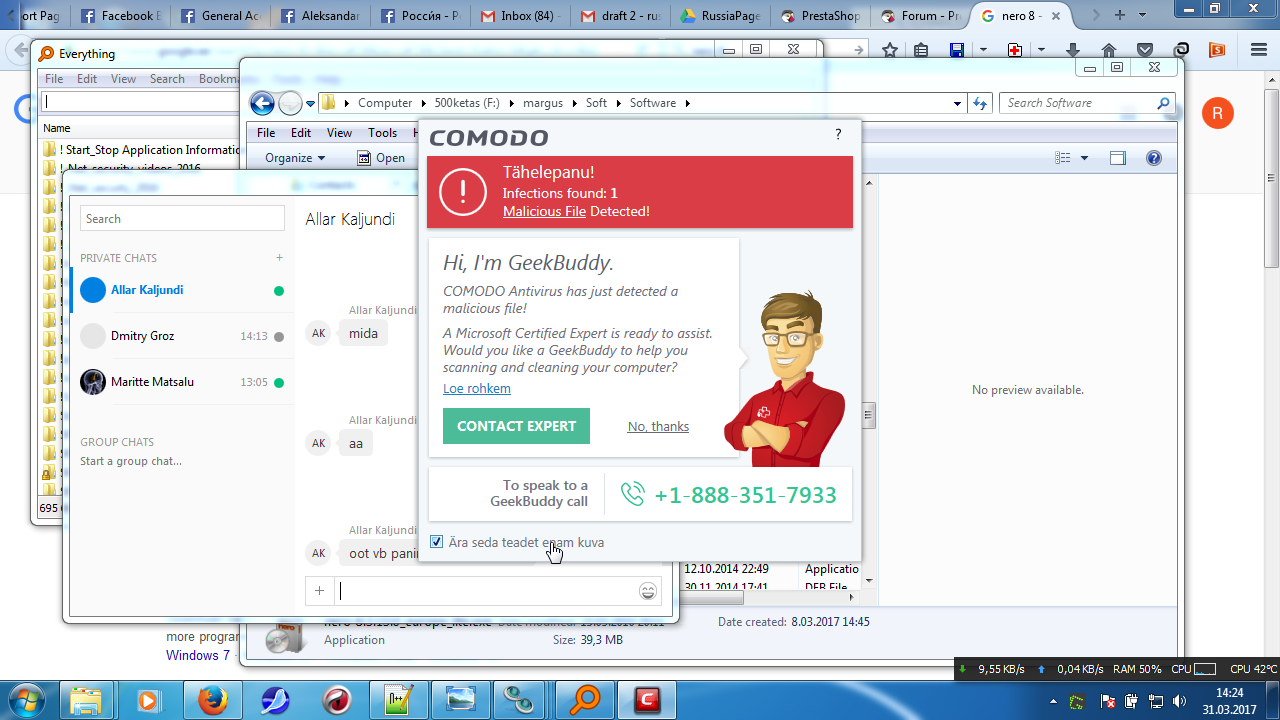List all browser tabs dropdown arrow

[x=1142, y=15]
